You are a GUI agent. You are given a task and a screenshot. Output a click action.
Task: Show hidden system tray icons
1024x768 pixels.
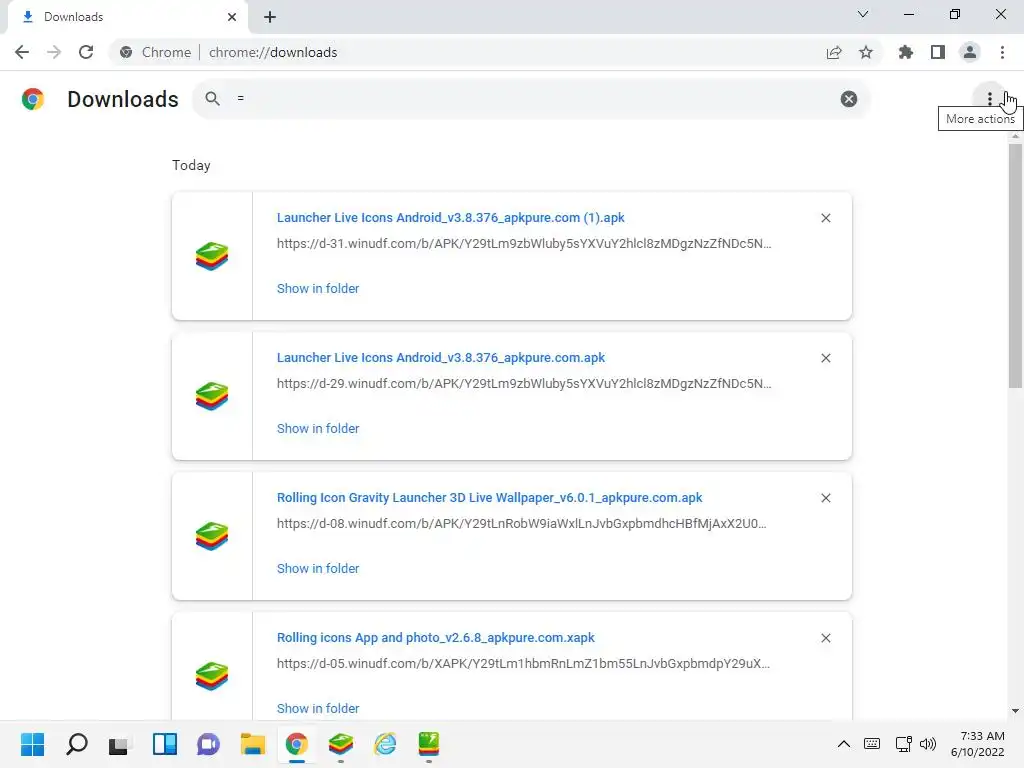coord(843,744)
